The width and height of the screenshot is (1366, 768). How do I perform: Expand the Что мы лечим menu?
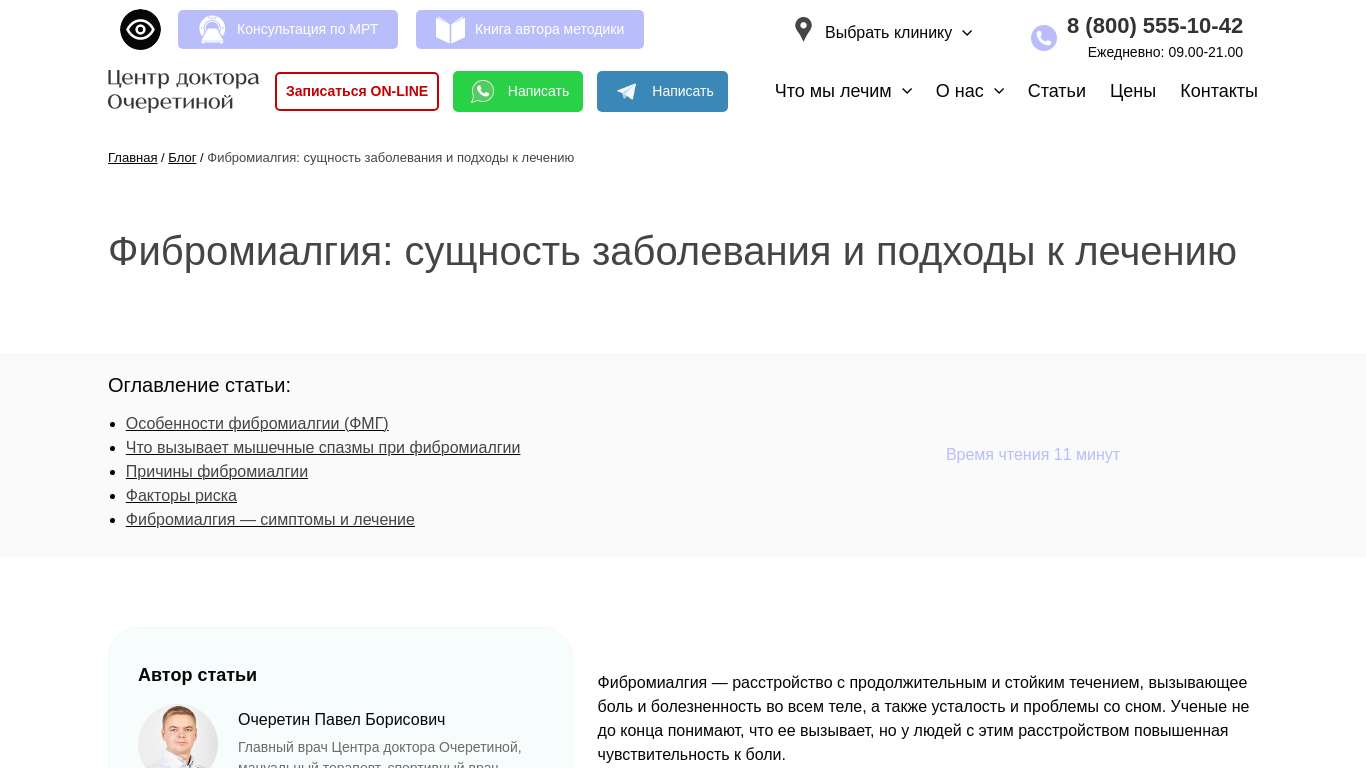(843, 91)
